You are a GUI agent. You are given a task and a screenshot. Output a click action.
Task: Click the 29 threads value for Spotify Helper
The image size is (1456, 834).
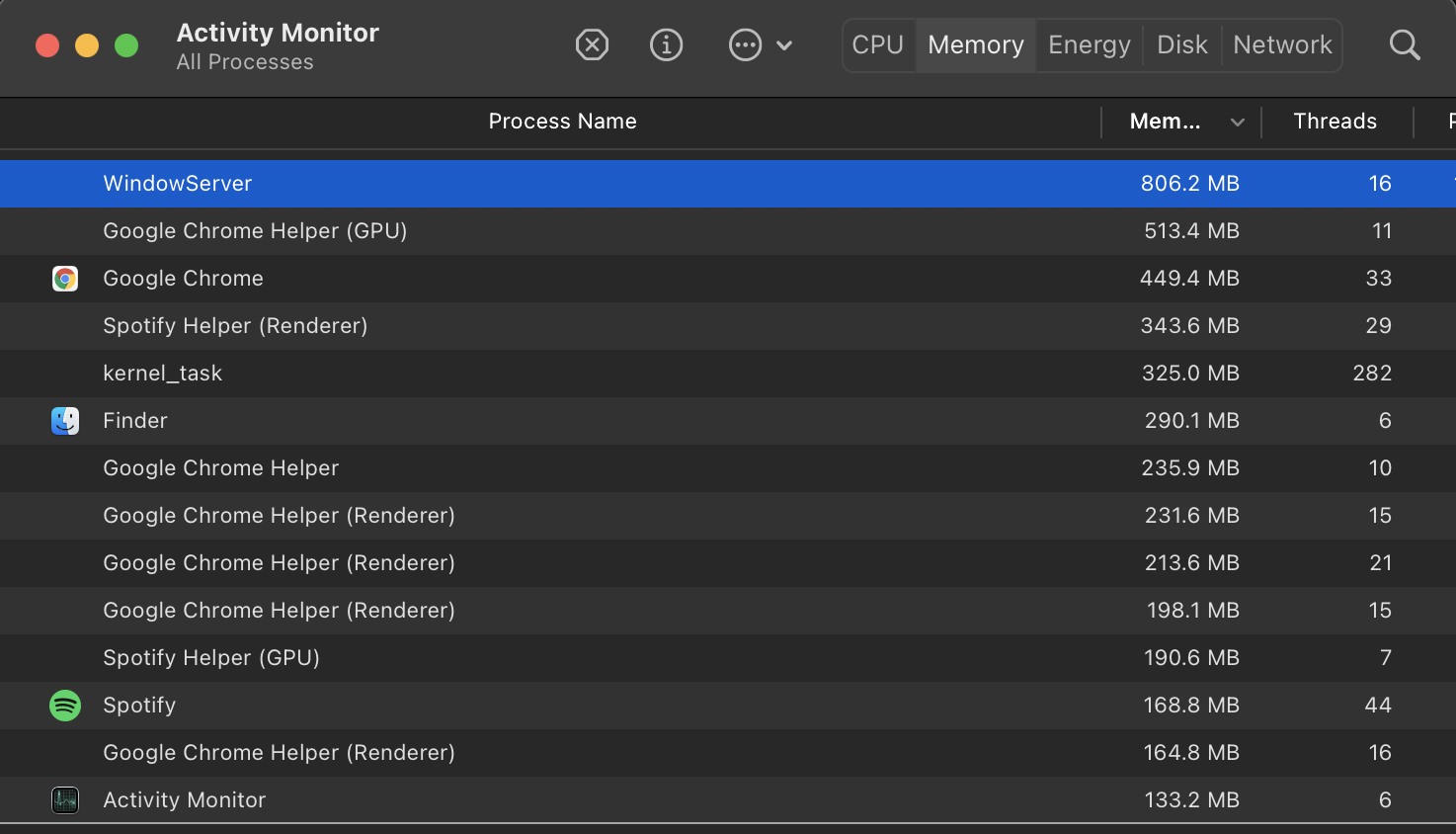point(1378,326)
